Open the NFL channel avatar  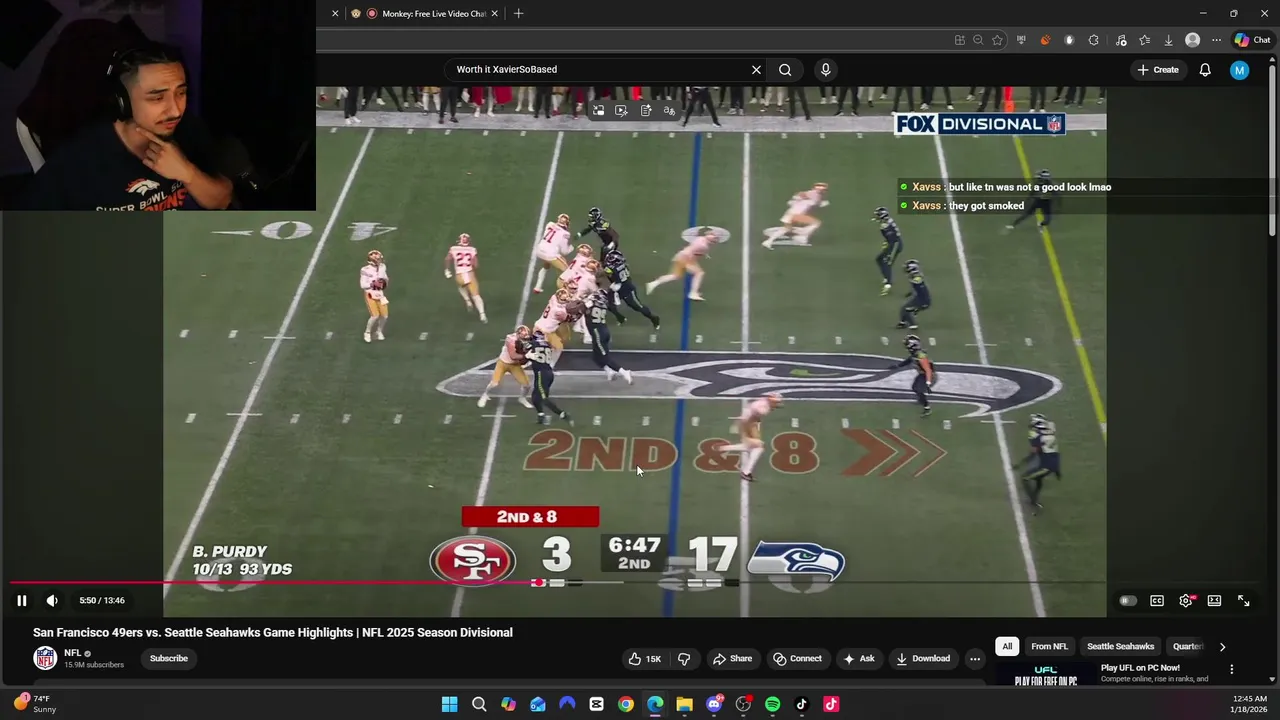click(x=45, y=658)
